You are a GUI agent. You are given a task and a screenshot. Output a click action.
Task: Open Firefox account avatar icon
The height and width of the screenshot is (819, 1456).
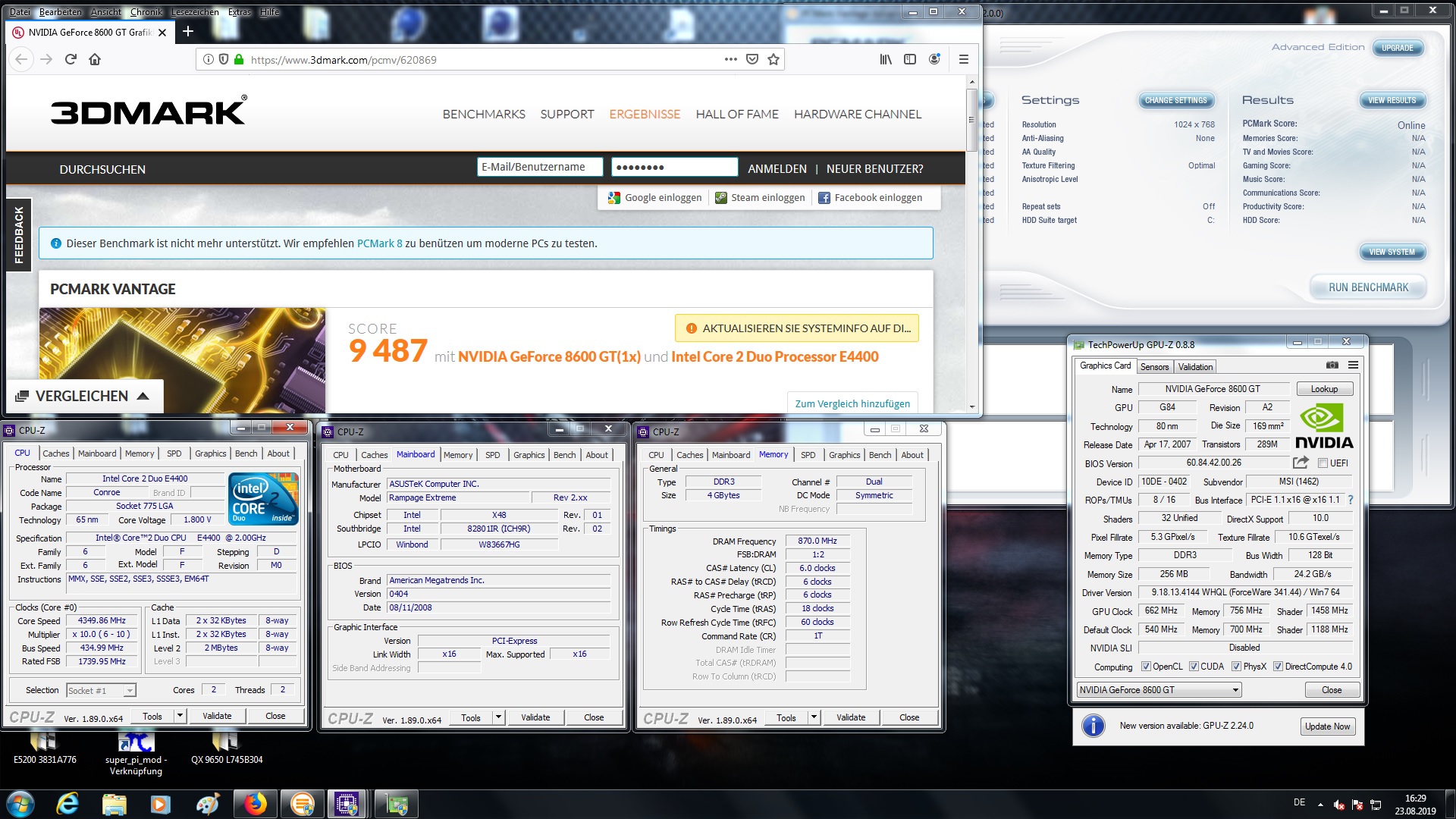pos(934,59)
